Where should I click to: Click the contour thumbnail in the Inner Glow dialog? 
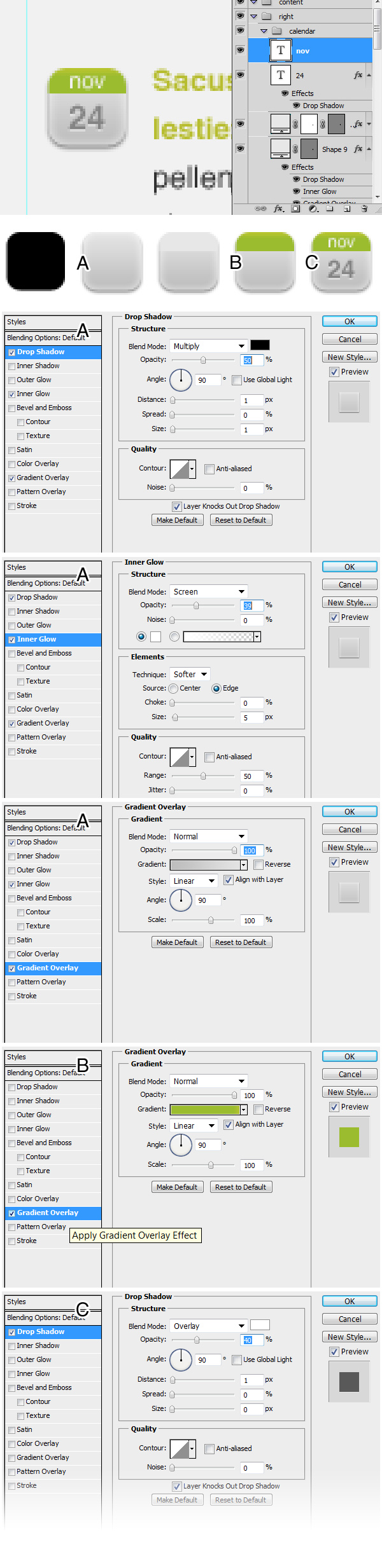point(180,757)
